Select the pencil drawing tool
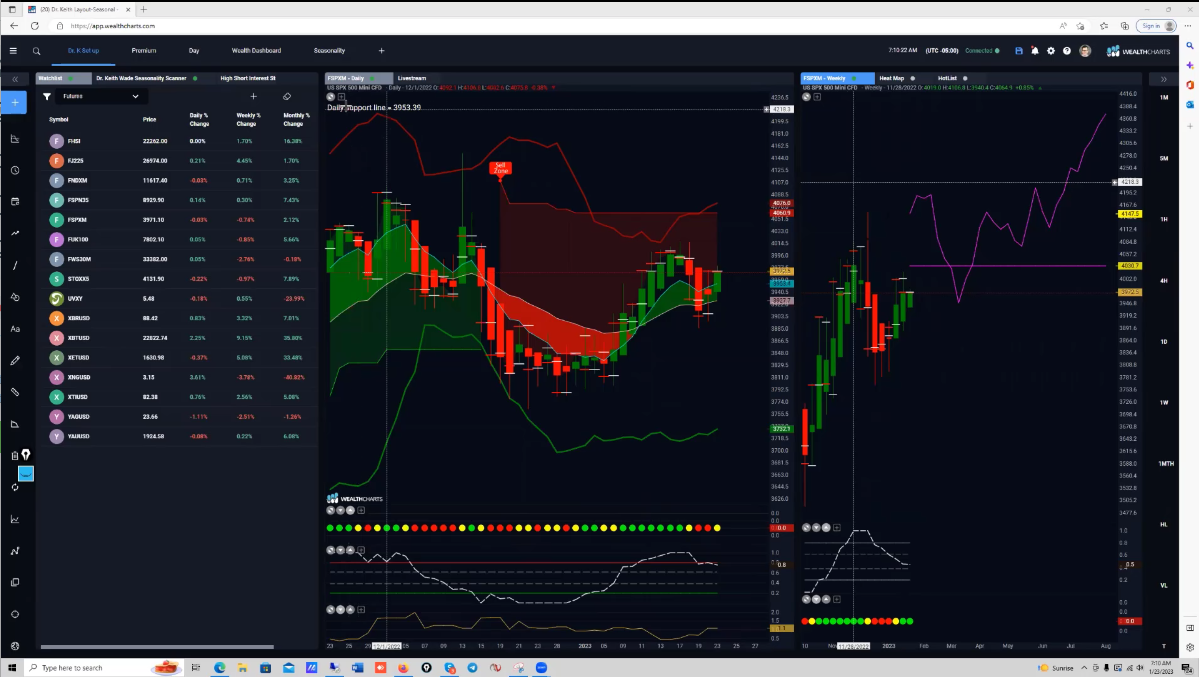This screenshot has width=1199, height=677. [x=15, y=360]
